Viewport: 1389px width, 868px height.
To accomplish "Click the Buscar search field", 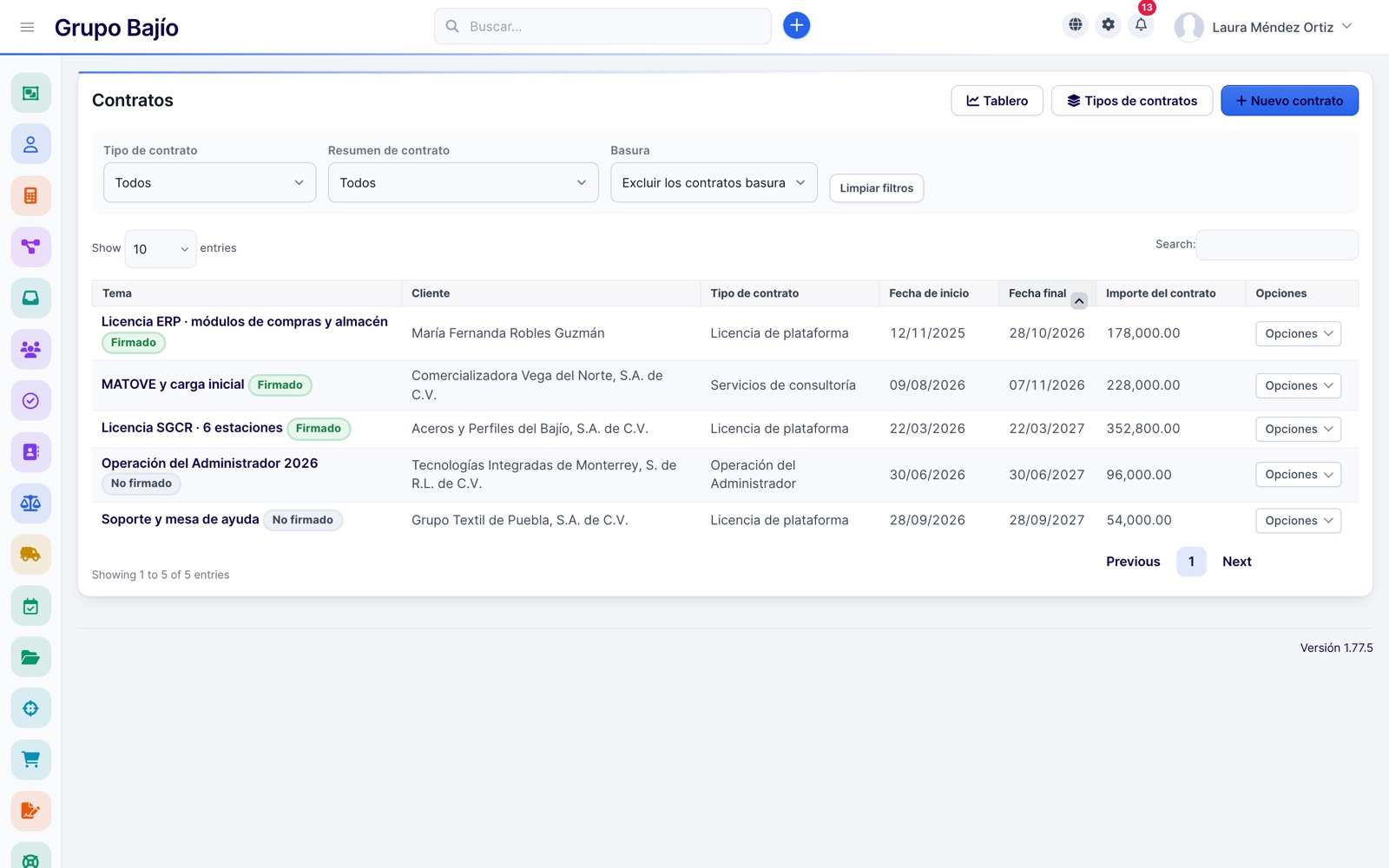I will 602,26.
